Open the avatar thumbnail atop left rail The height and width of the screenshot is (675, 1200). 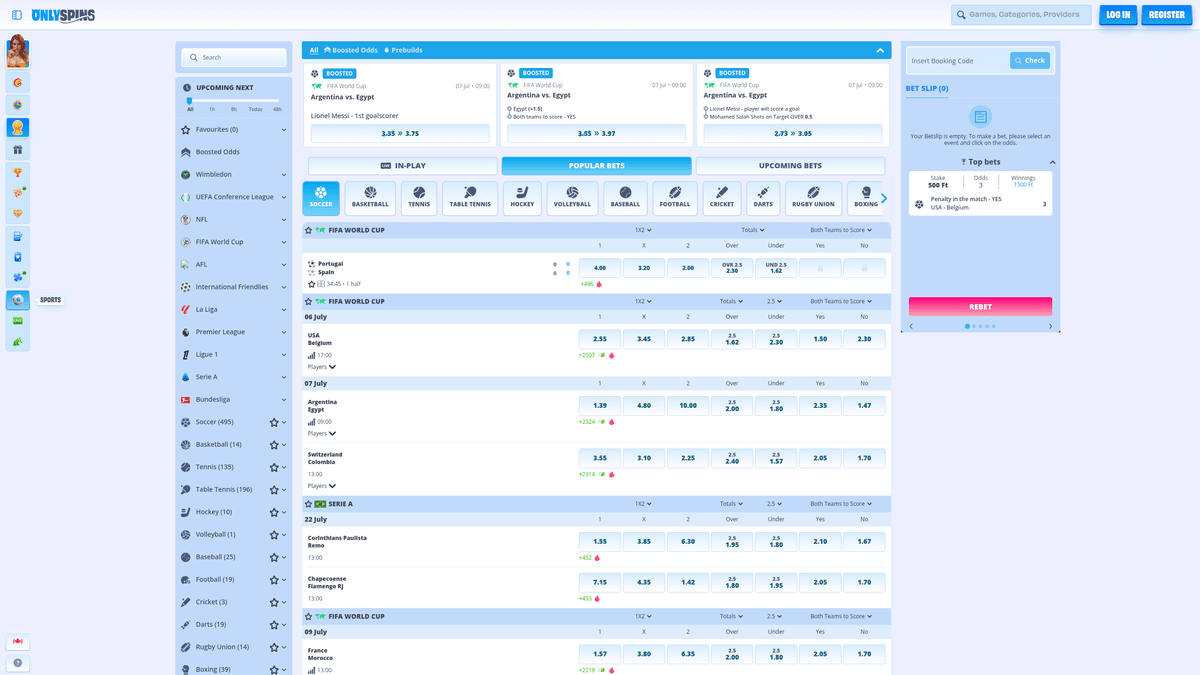pyautogui.click(x=17, y=51)
